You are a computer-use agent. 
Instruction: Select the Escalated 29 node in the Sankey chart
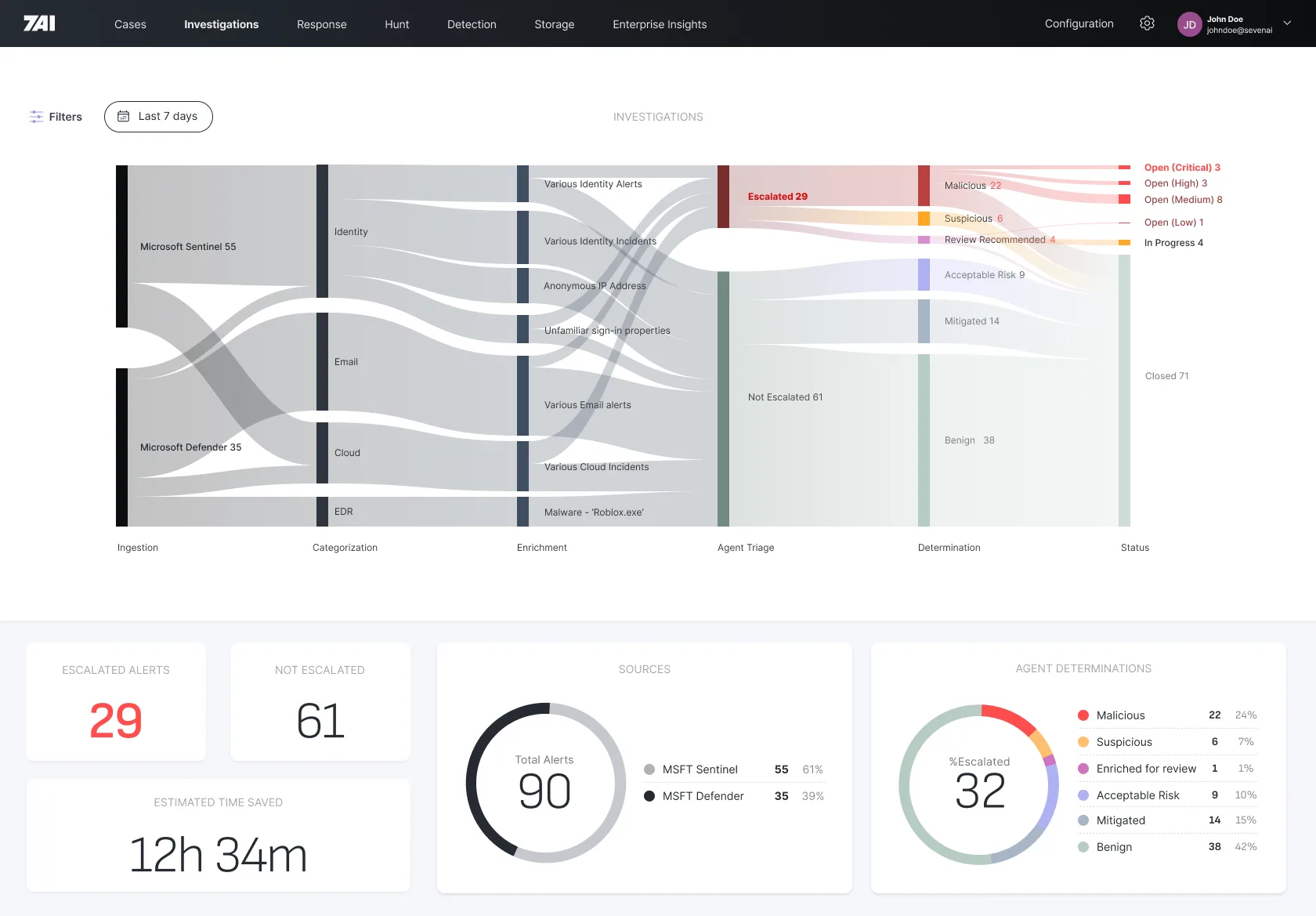777,197
